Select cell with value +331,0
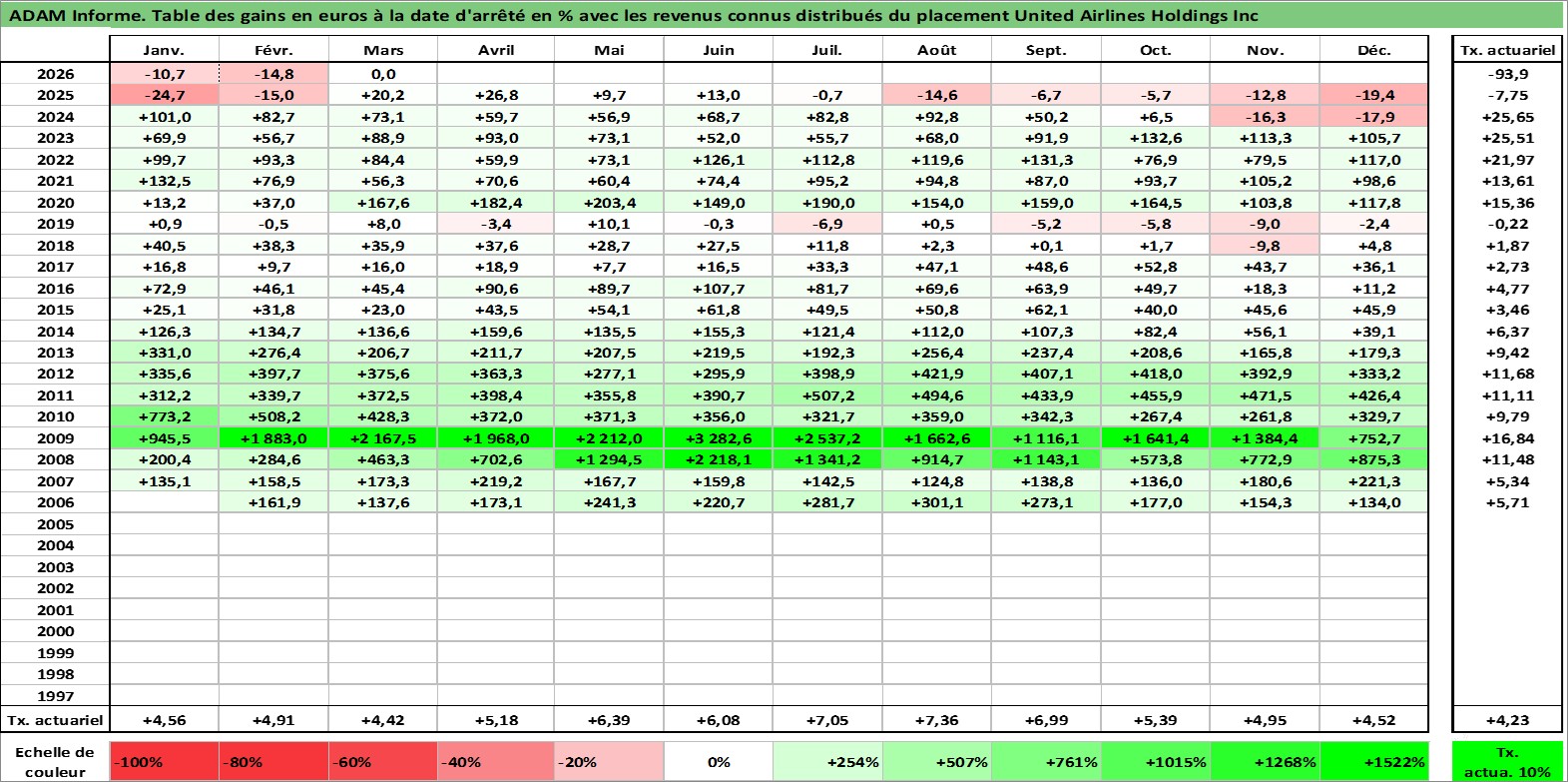This screenshot has height=782, width=1568. [165, 353]
